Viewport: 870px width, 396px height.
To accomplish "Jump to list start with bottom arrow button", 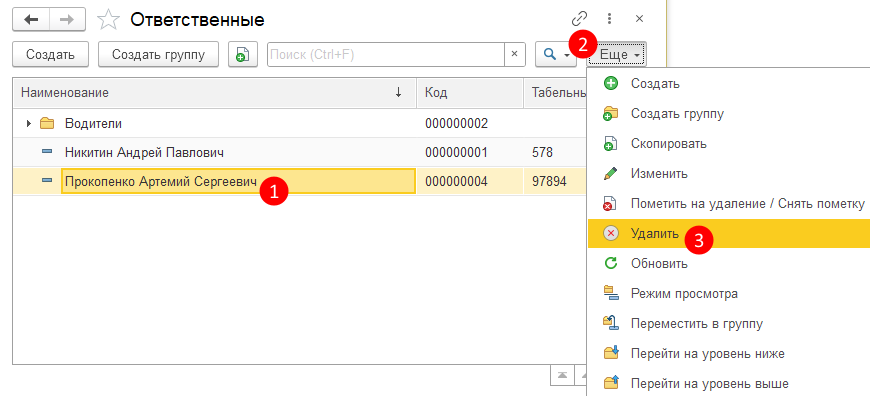I will point(562,375).
